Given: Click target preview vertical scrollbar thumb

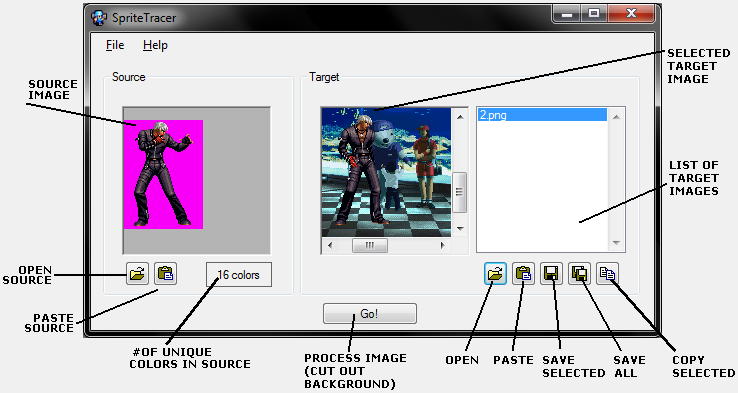Looking at the screenshot, I should [460, 192].
